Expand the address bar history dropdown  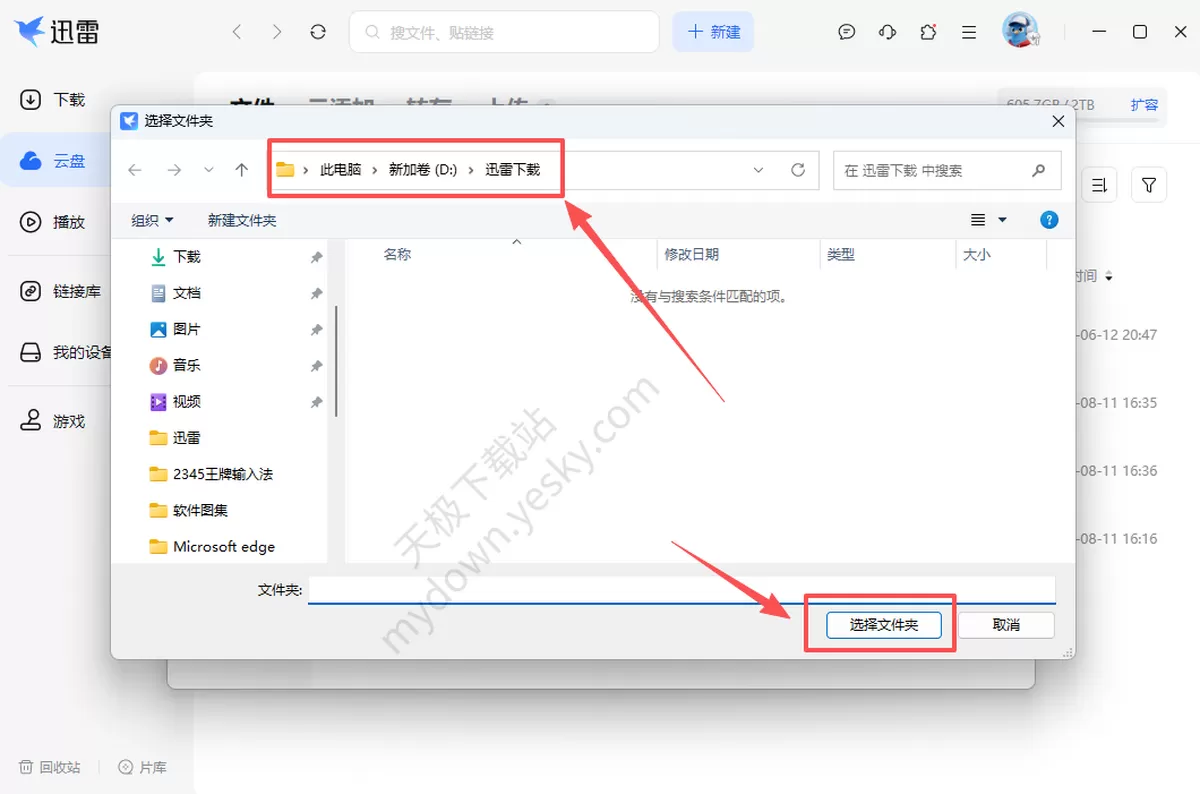[x=759, y=170]
